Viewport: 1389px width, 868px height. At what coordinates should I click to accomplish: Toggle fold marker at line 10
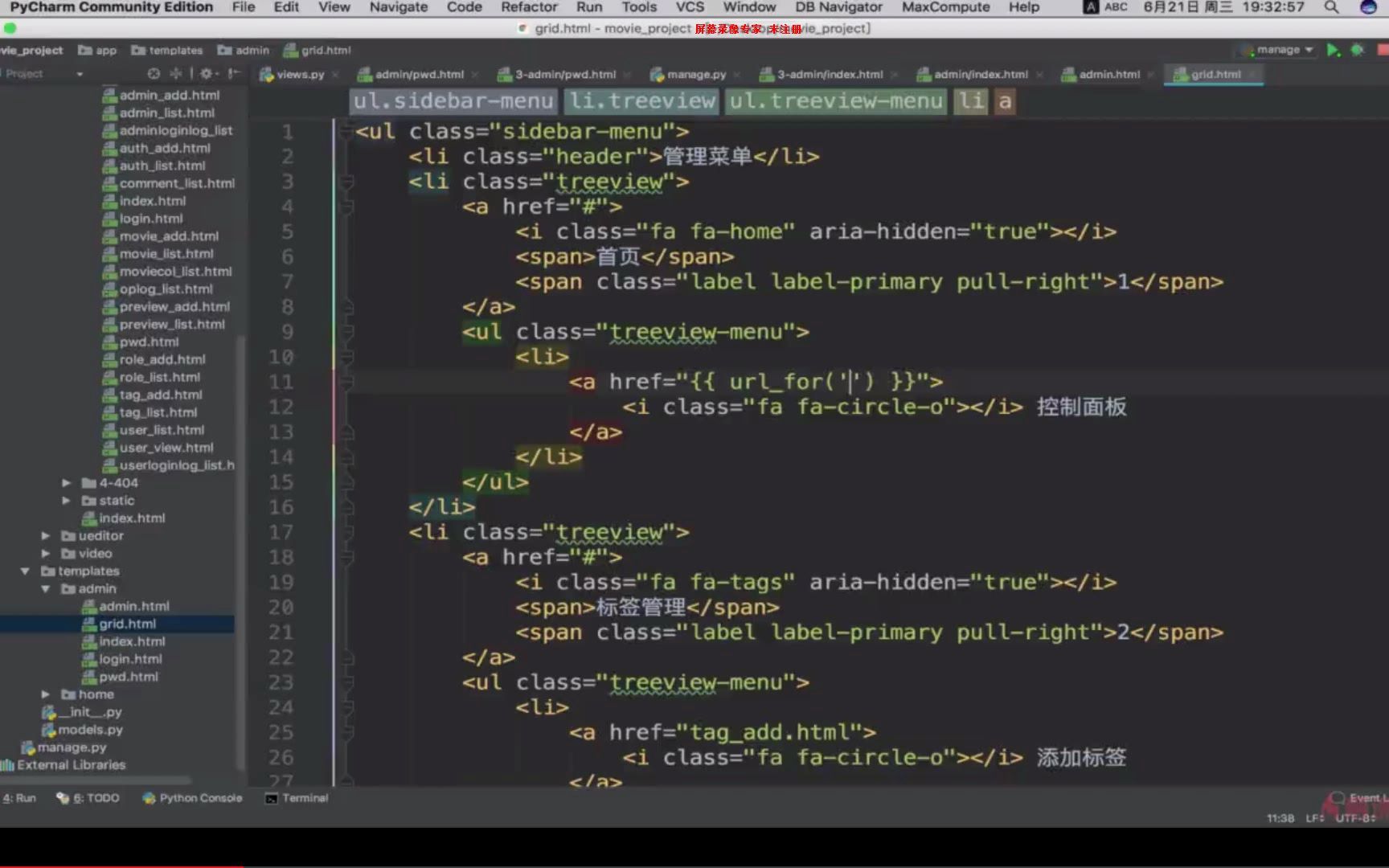[x=346, y=357]
